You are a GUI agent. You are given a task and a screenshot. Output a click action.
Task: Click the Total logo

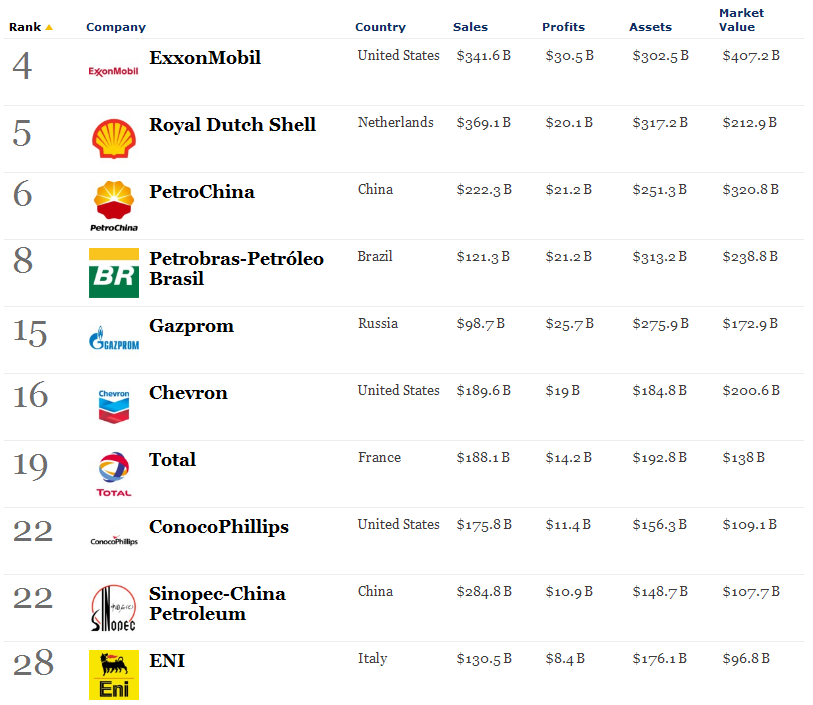pyautogui.click(x=114, y=474)
